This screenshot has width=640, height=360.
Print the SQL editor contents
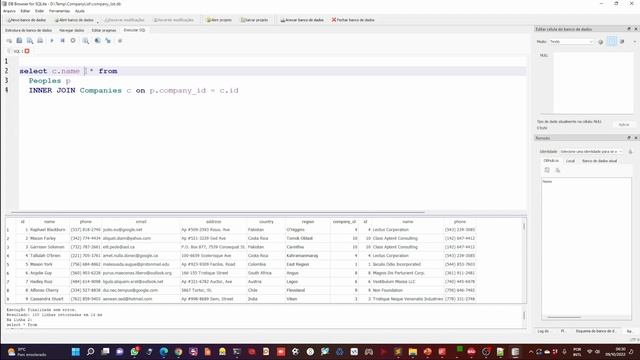pos(40,41)
